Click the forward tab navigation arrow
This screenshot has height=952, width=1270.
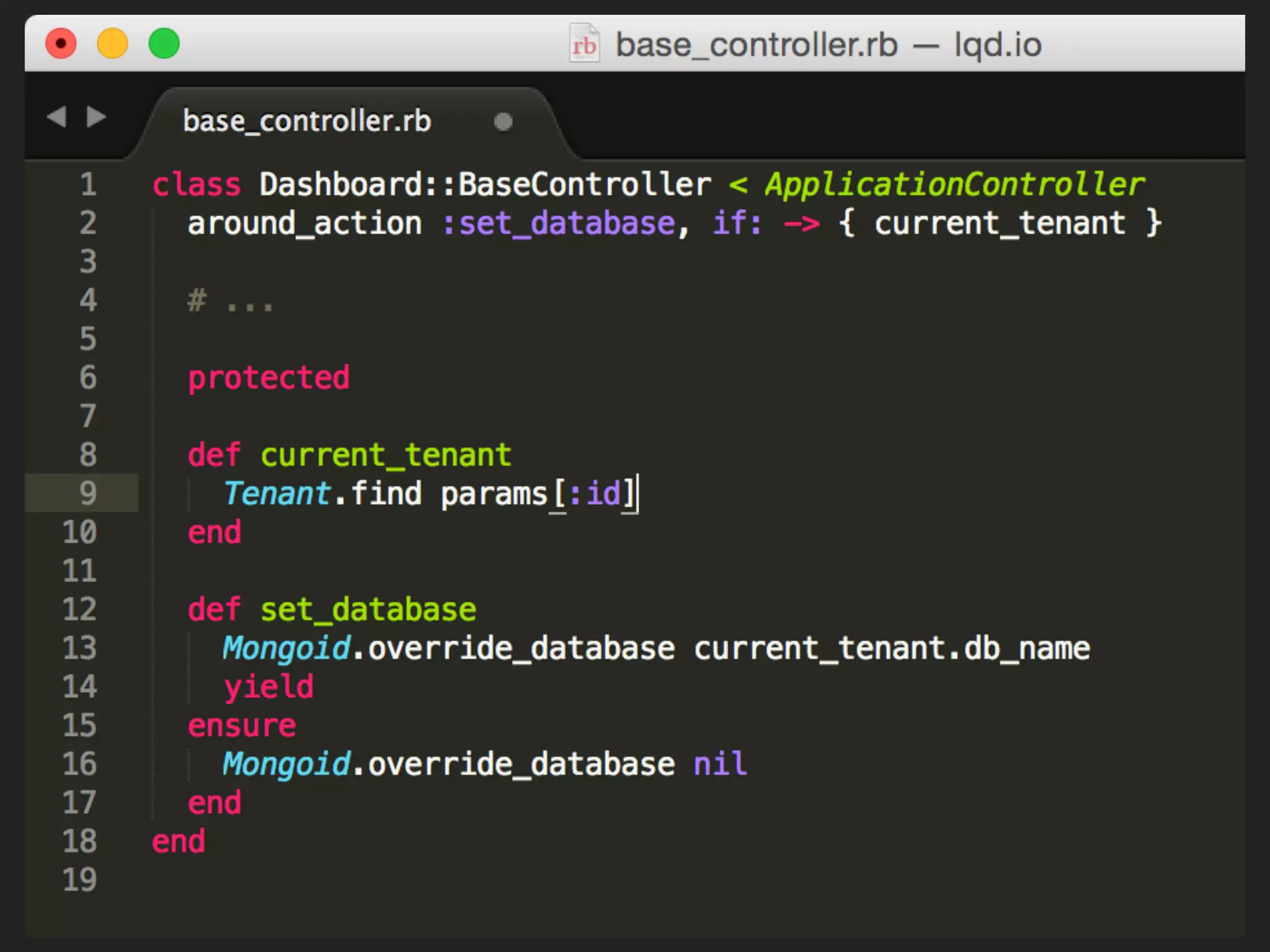(96, 117)
